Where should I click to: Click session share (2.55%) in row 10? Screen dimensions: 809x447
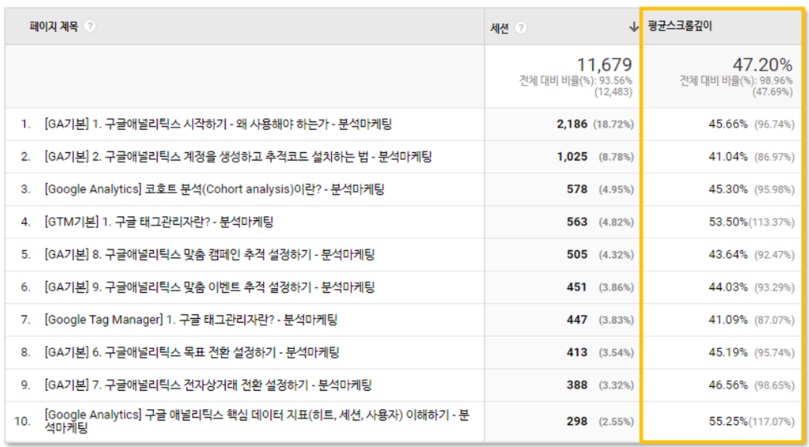616,422
